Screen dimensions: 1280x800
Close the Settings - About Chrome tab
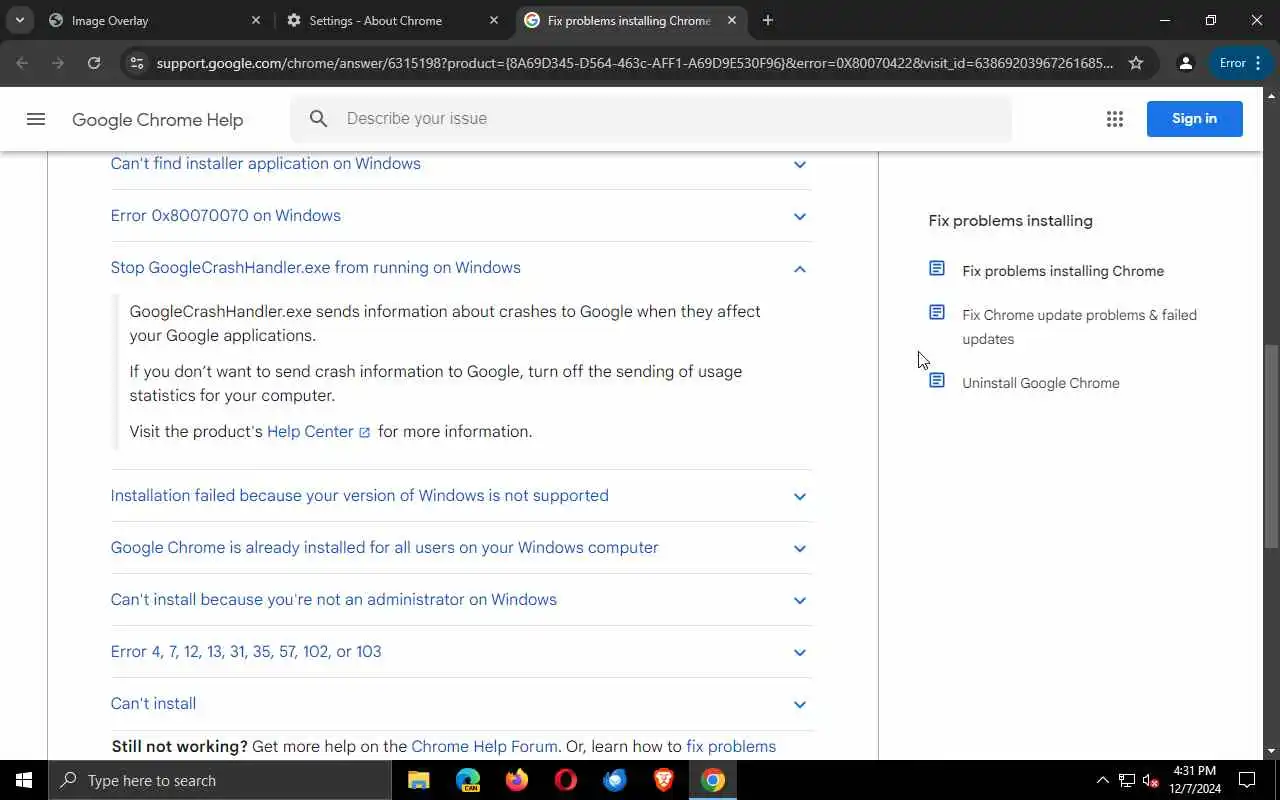coord(493,20)
